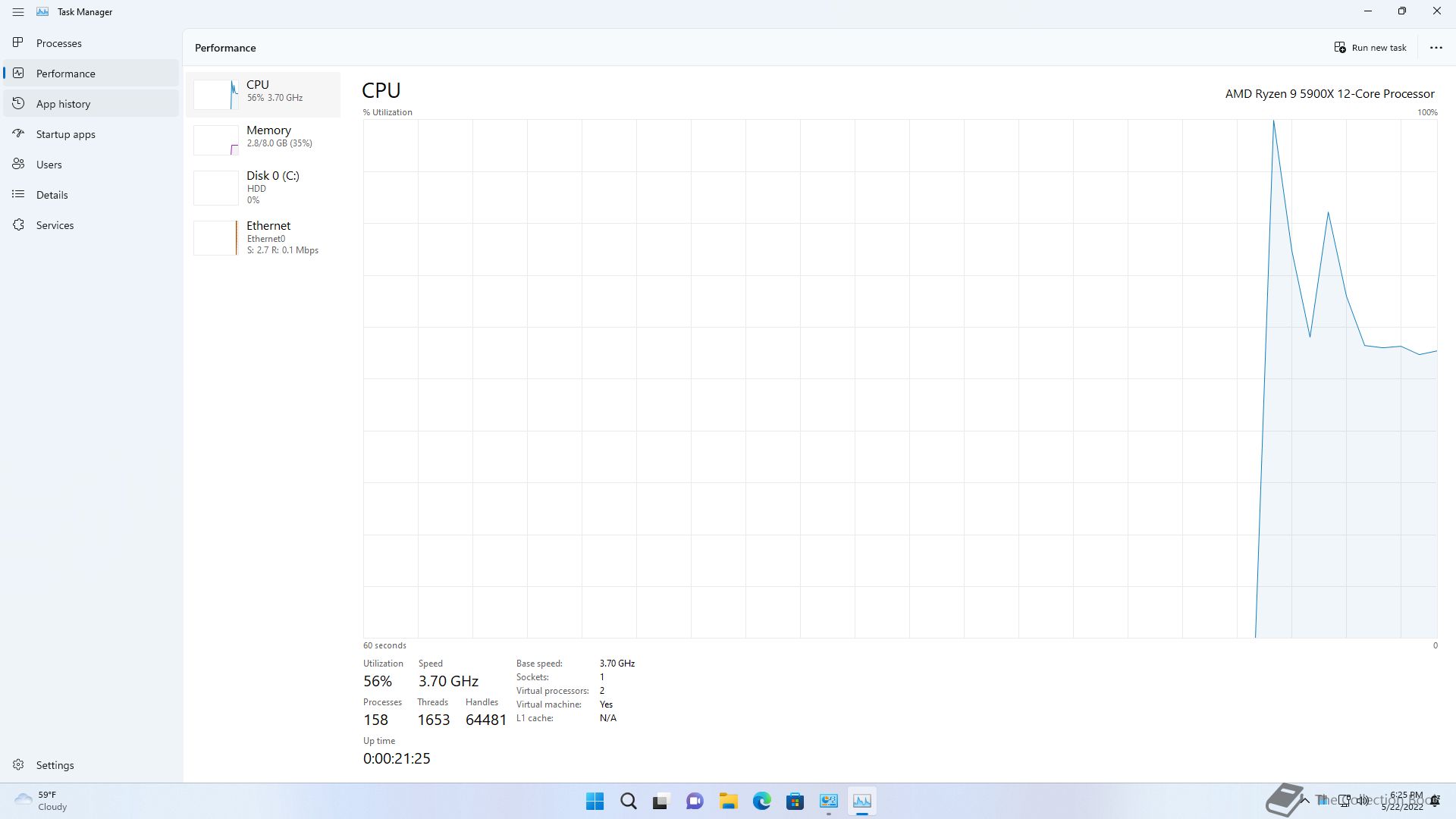
Task: Click the Details list icon
Action: tap(18, 194)
